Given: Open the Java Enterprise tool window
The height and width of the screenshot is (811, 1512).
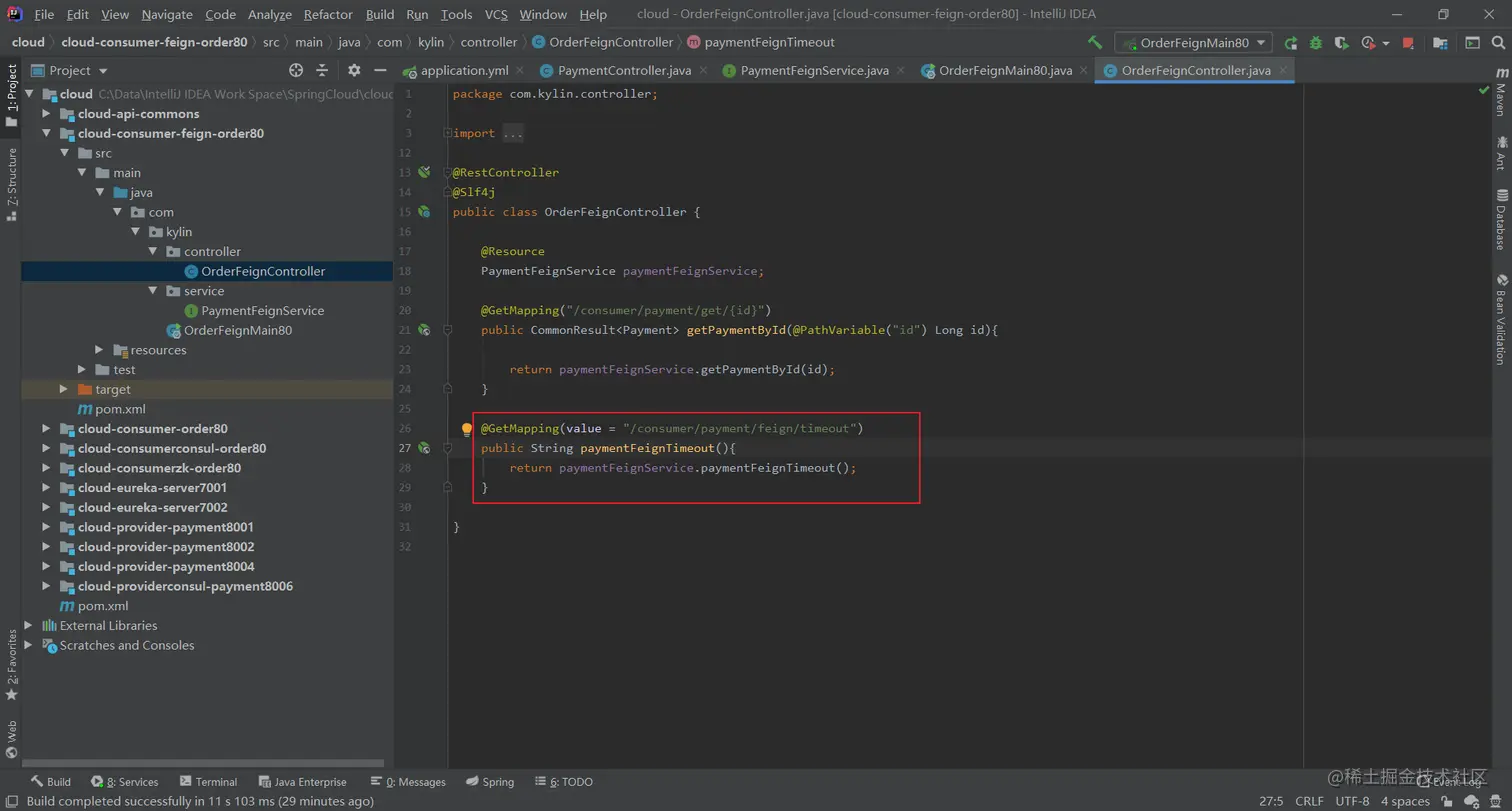Looking at the screenshot, I should (x=303, y=782).
